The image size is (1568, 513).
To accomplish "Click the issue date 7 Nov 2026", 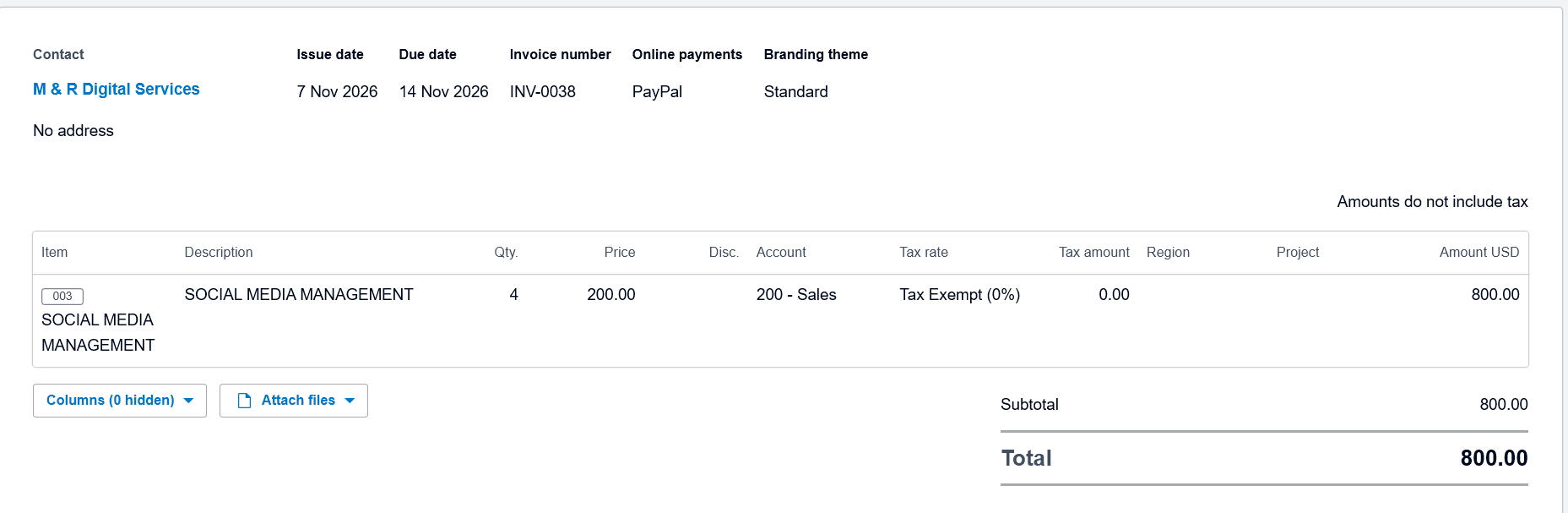I will point(337,91).
